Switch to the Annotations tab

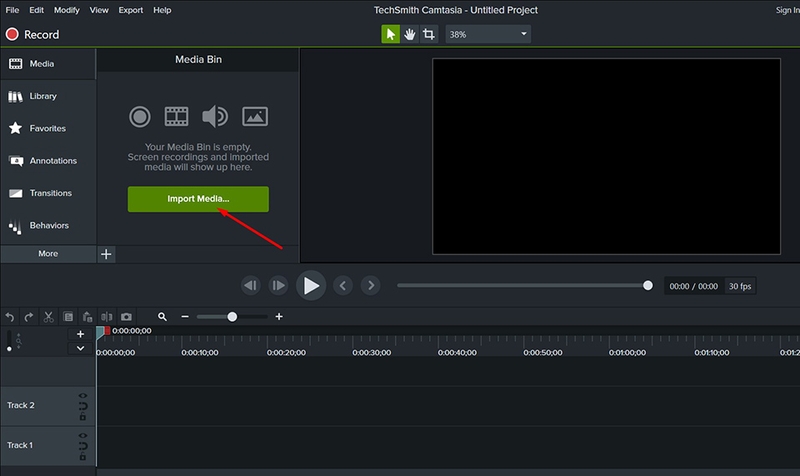click(x=48, y=161)
